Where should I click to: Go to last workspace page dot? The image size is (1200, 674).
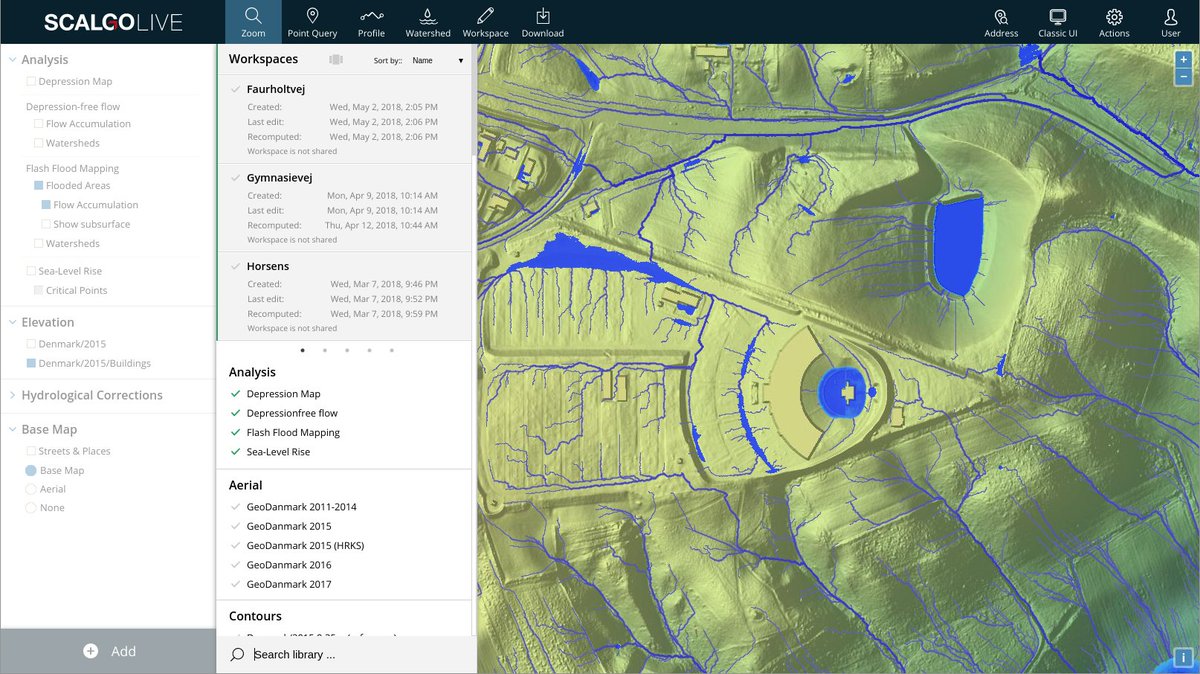[391, 350]
